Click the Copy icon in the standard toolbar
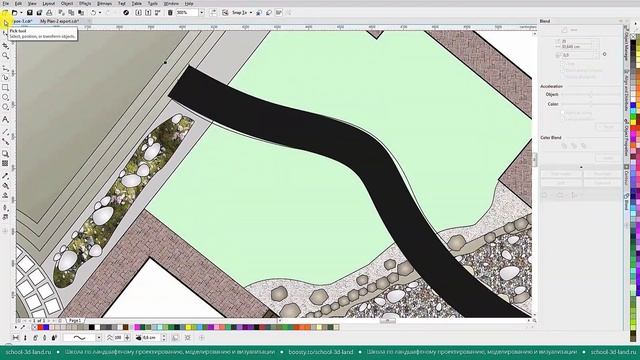 71,13
